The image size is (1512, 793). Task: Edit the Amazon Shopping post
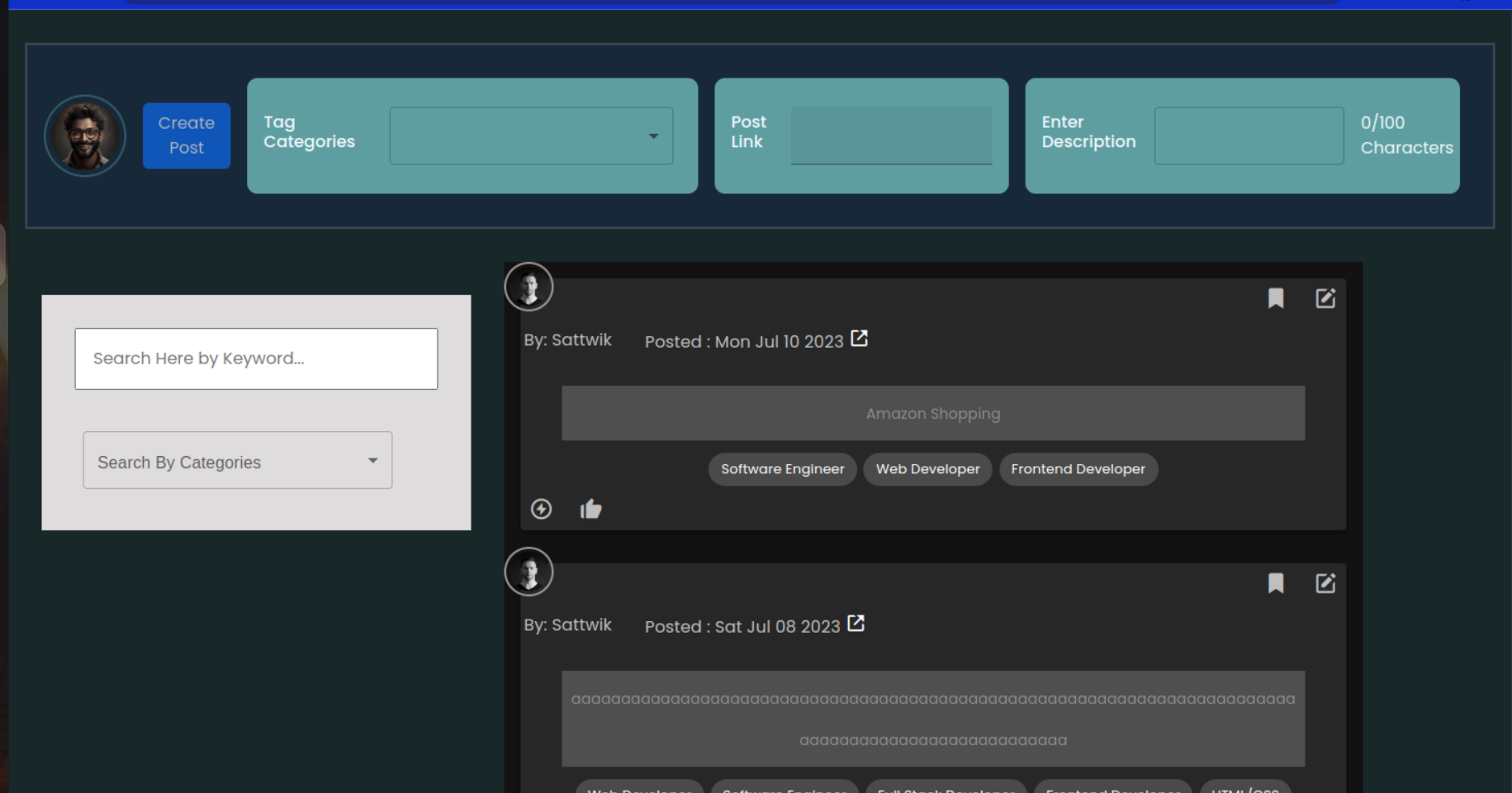[1325, 298]
